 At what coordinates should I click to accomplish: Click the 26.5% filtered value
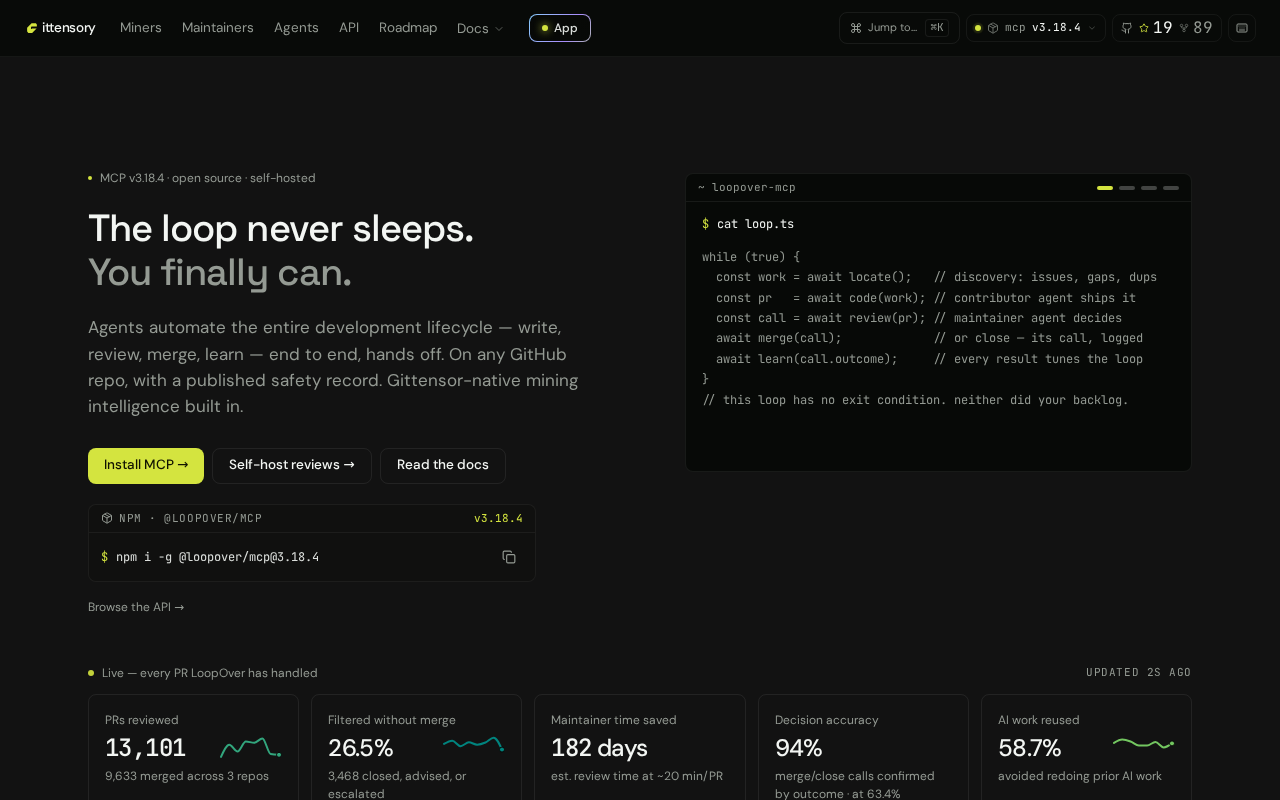pyautogui.click(x=360, y=748)
